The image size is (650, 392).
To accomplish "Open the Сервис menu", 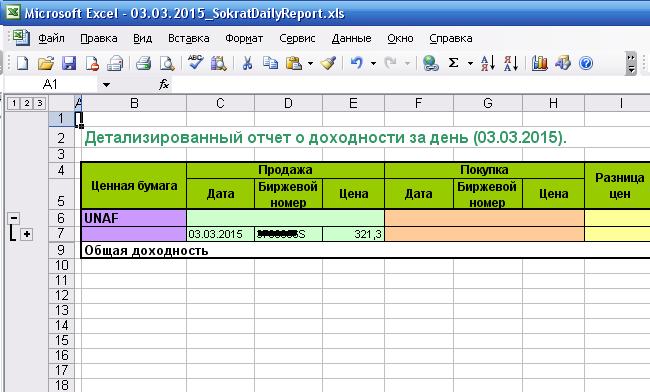I will [x=297, y=39].
